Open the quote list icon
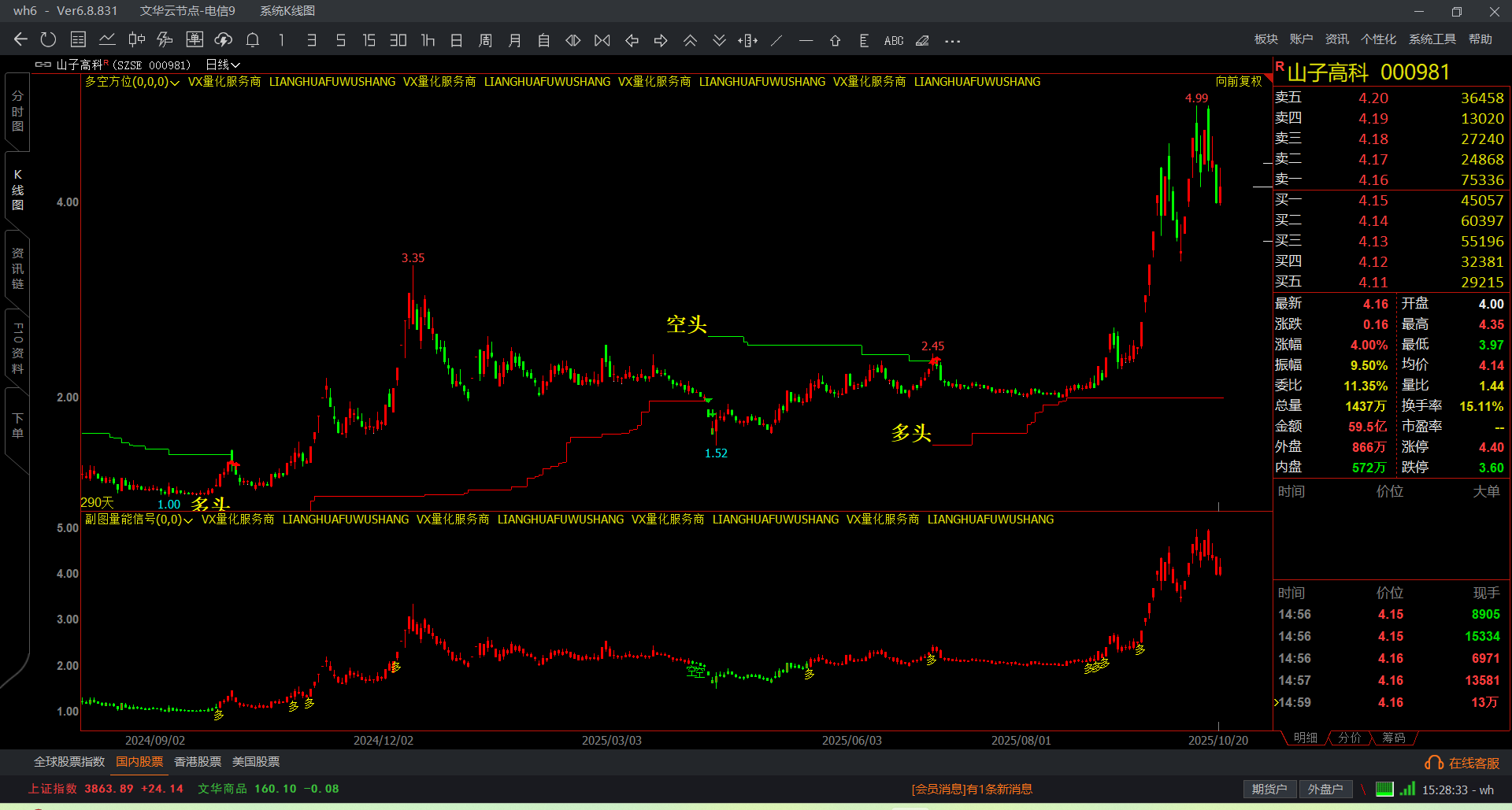This screenshot has height=810, width=1512. pyautogui.click(x=78, y=40)
